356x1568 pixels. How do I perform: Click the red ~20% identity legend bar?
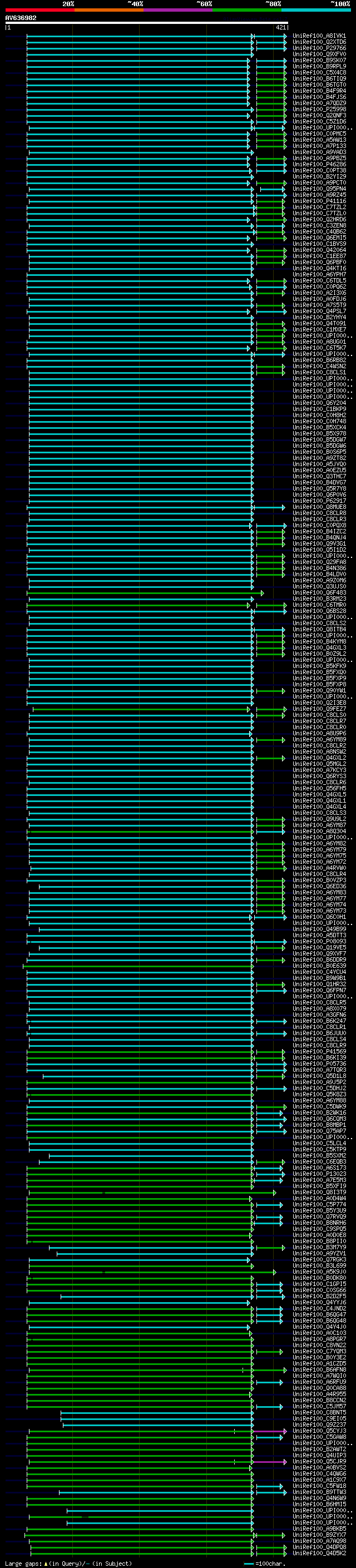[39, 10]
